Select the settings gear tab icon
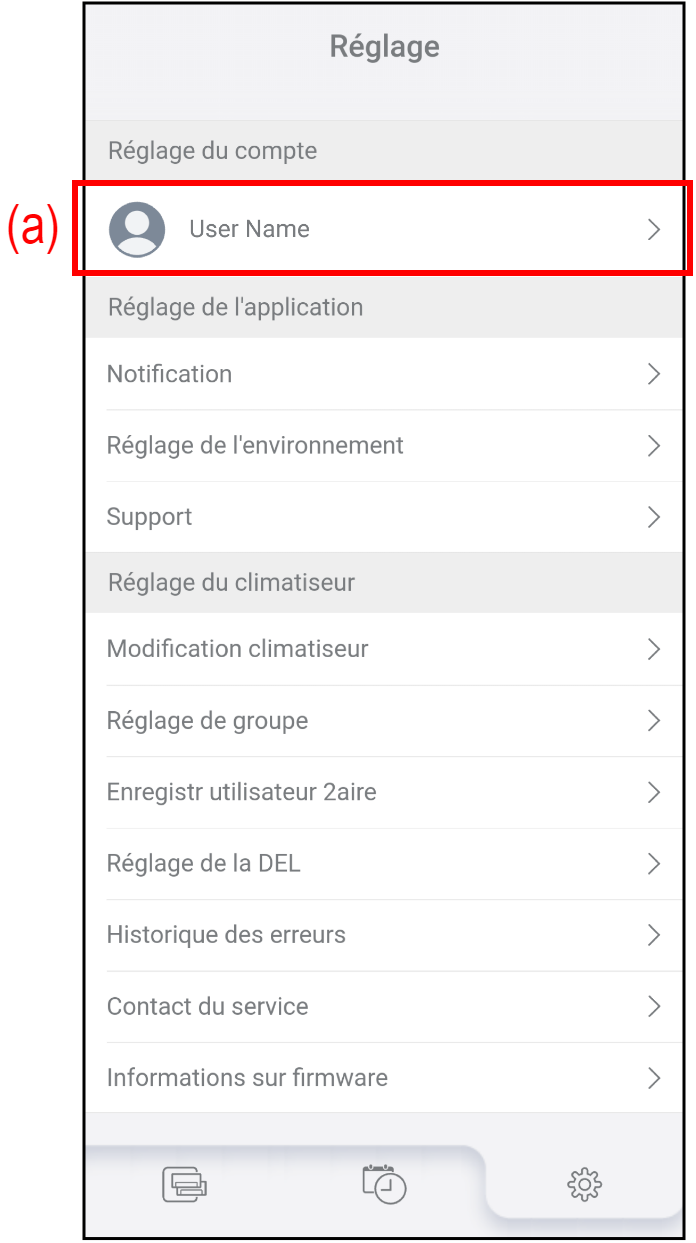 tap(584, 1185)
